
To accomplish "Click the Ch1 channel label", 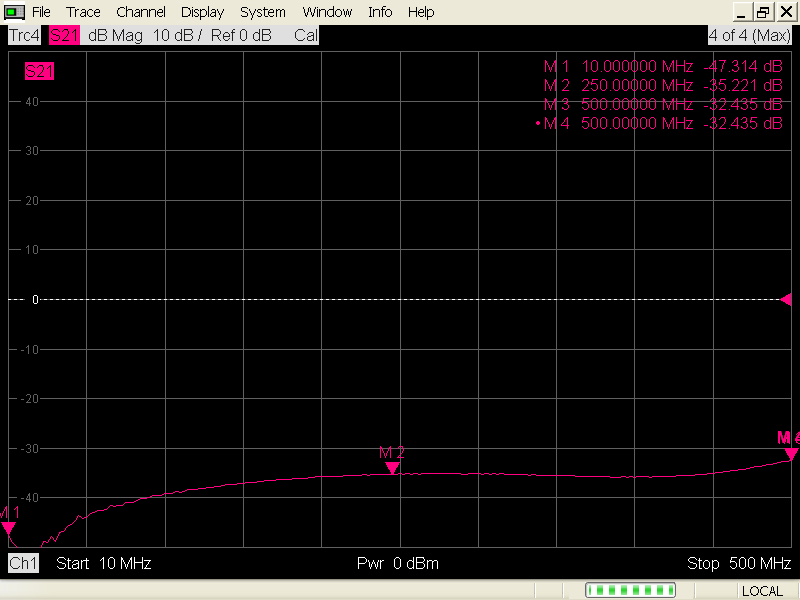I will (x=23, y=563).
